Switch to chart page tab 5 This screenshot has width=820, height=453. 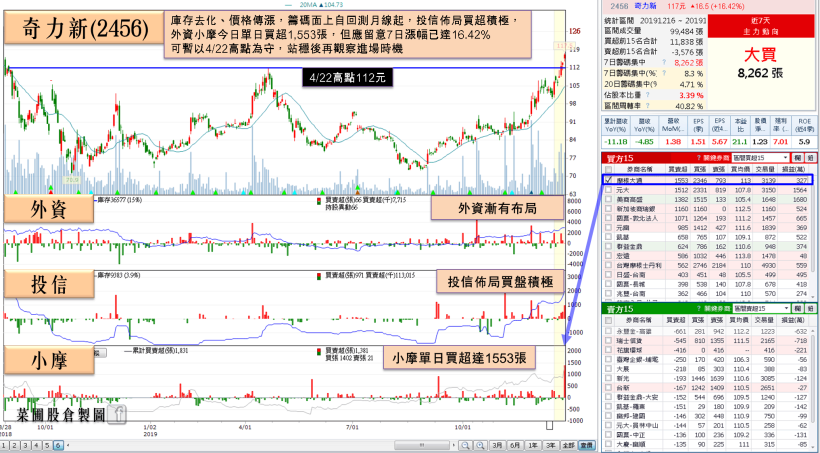(x=47, y=445)
